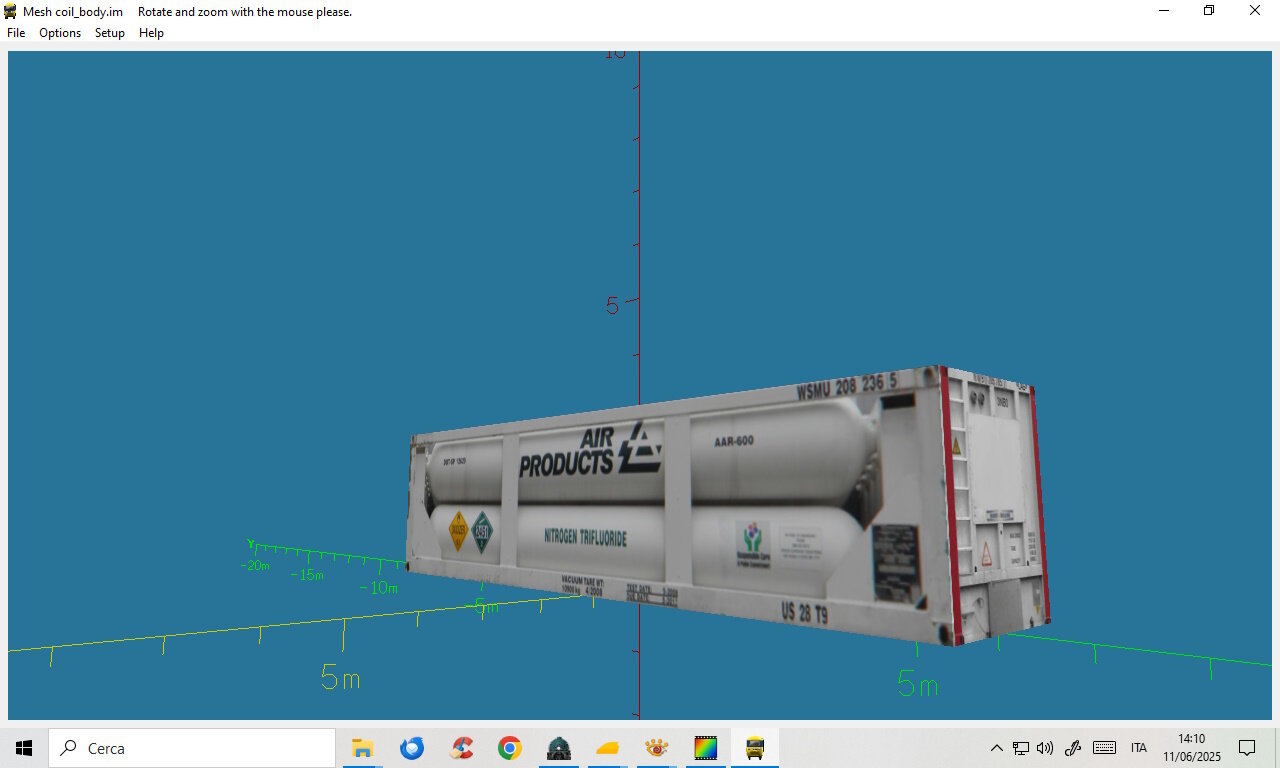Image resolution: width=1280 pixels, height=768 pixels.
Task: Click the Cerca search box
Action: 192,748
